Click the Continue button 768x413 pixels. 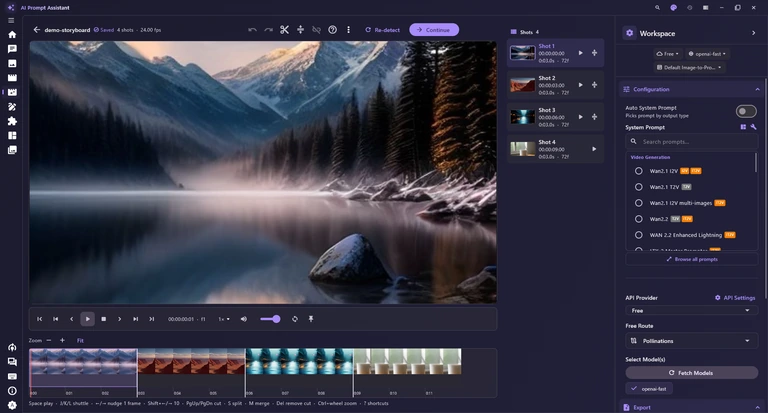[434, 30]
